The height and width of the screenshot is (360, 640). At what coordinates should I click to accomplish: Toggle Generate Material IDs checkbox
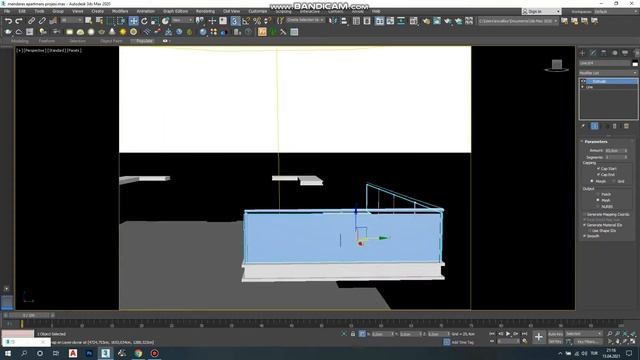click(x=584, y=225)
